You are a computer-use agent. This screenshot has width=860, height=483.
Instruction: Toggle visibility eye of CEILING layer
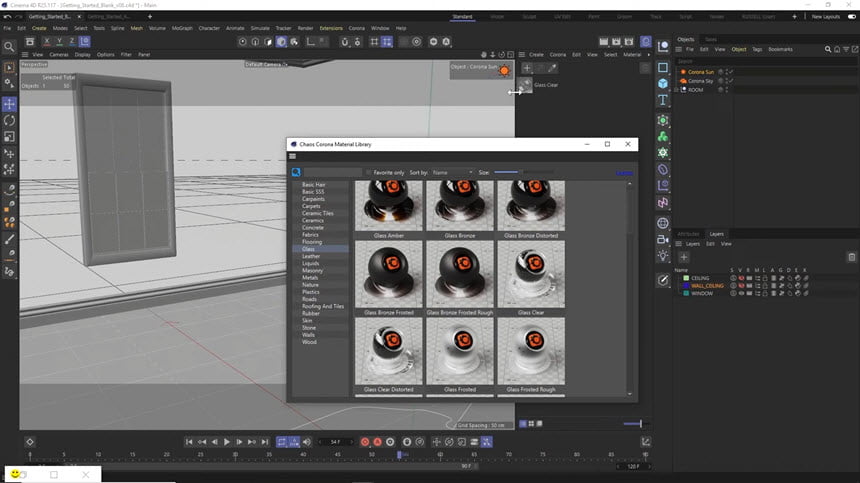coord(741,278)
